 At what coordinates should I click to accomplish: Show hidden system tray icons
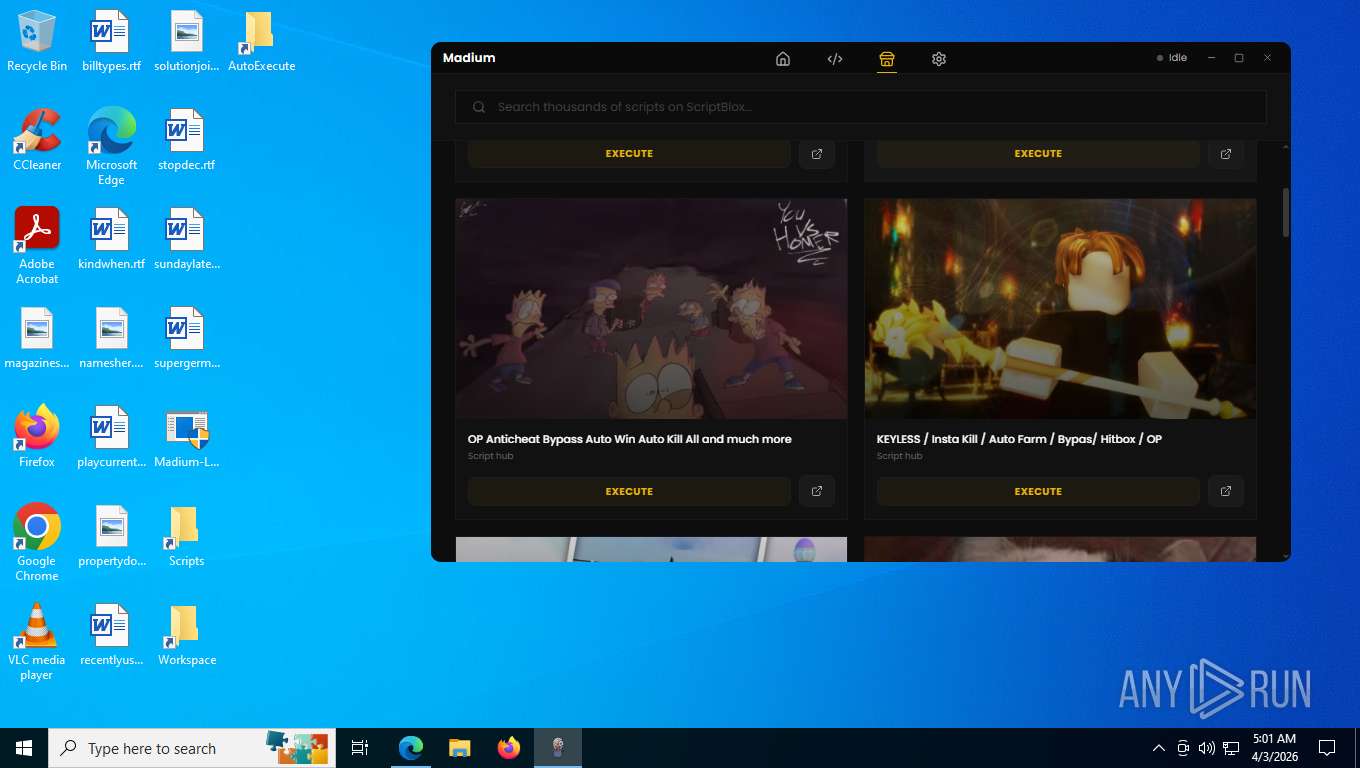tap(1159, 748)
